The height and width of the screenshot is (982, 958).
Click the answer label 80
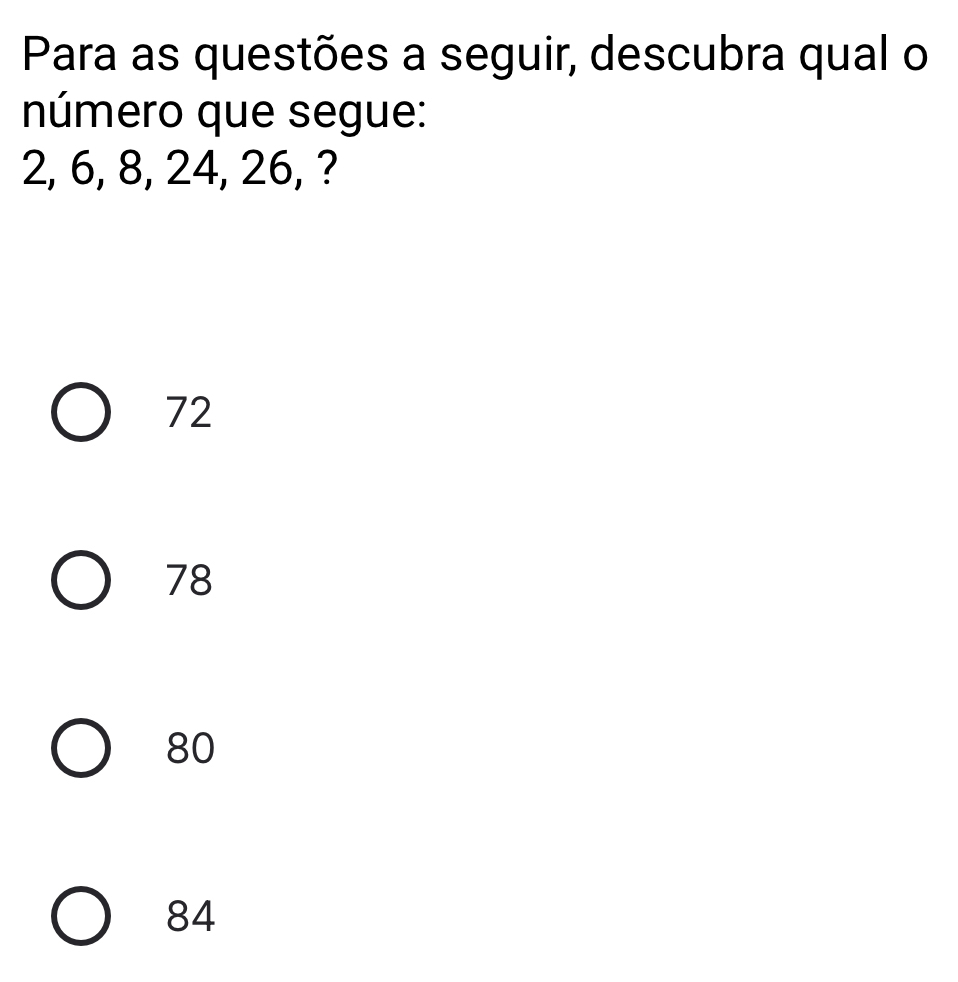pos(188,749)
